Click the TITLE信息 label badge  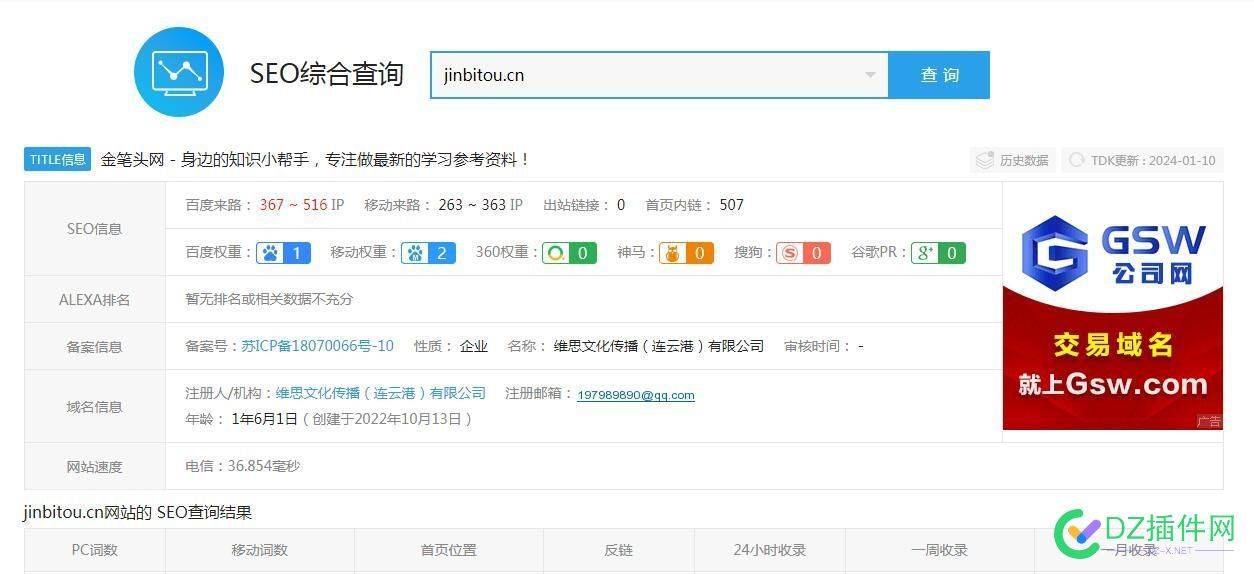click(58, 159)
